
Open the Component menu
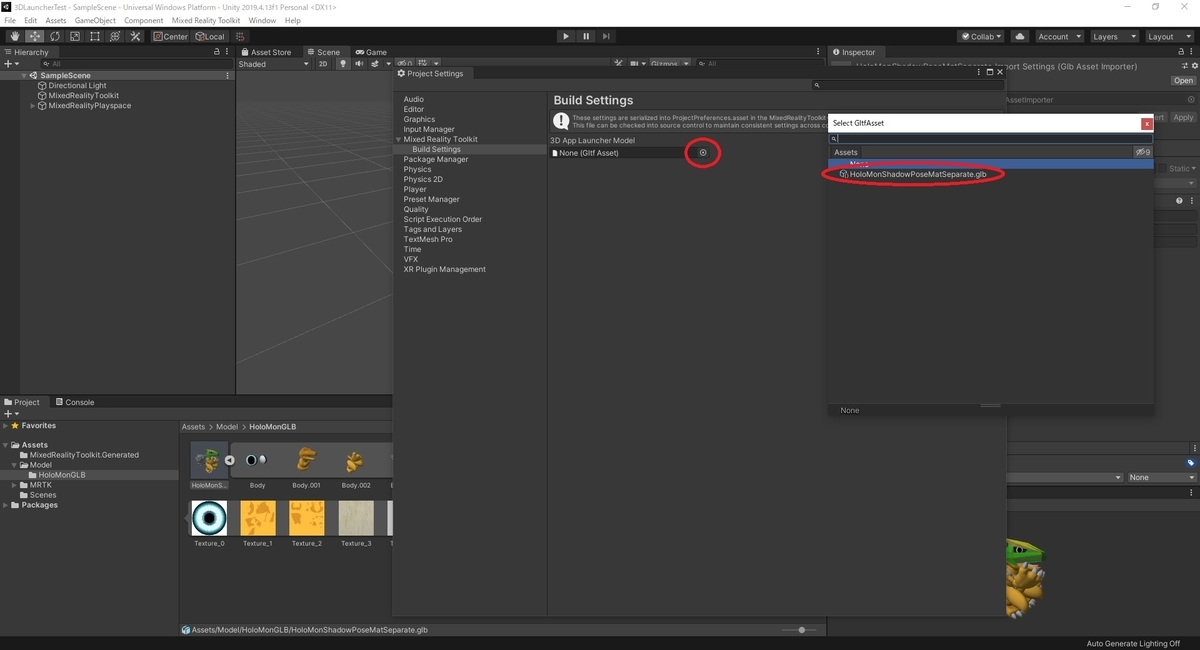pyautogui.click(x=143, y=20)
